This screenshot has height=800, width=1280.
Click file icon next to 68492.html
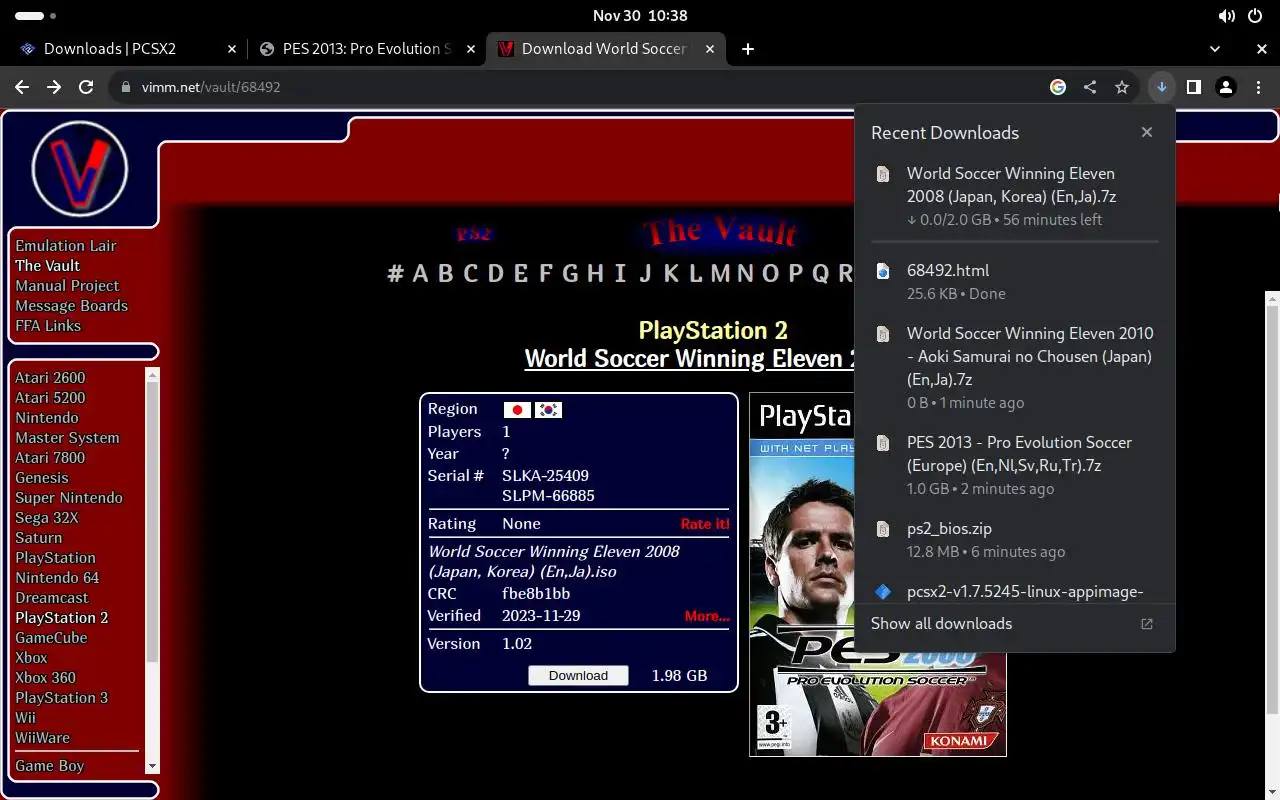(883, 271)
